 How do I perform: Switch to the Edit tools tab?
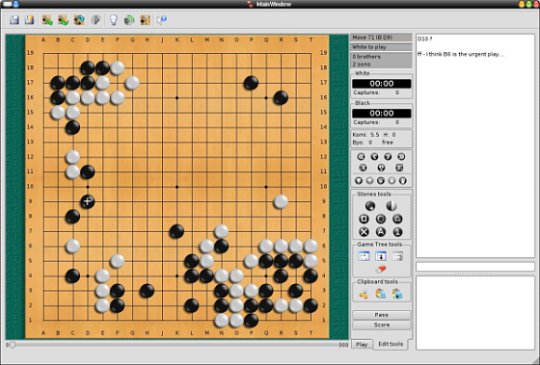point(391,344)
